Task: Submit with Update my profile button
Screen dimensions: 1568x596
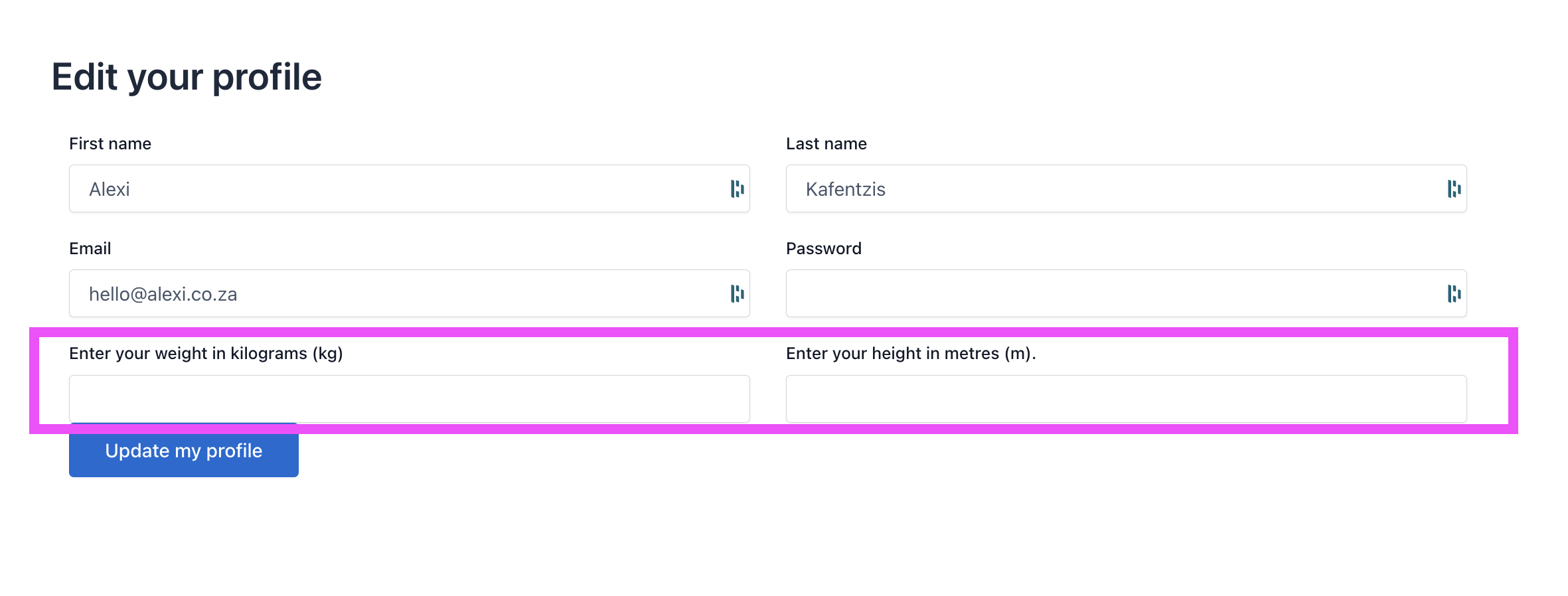Action: pos(184,450)
